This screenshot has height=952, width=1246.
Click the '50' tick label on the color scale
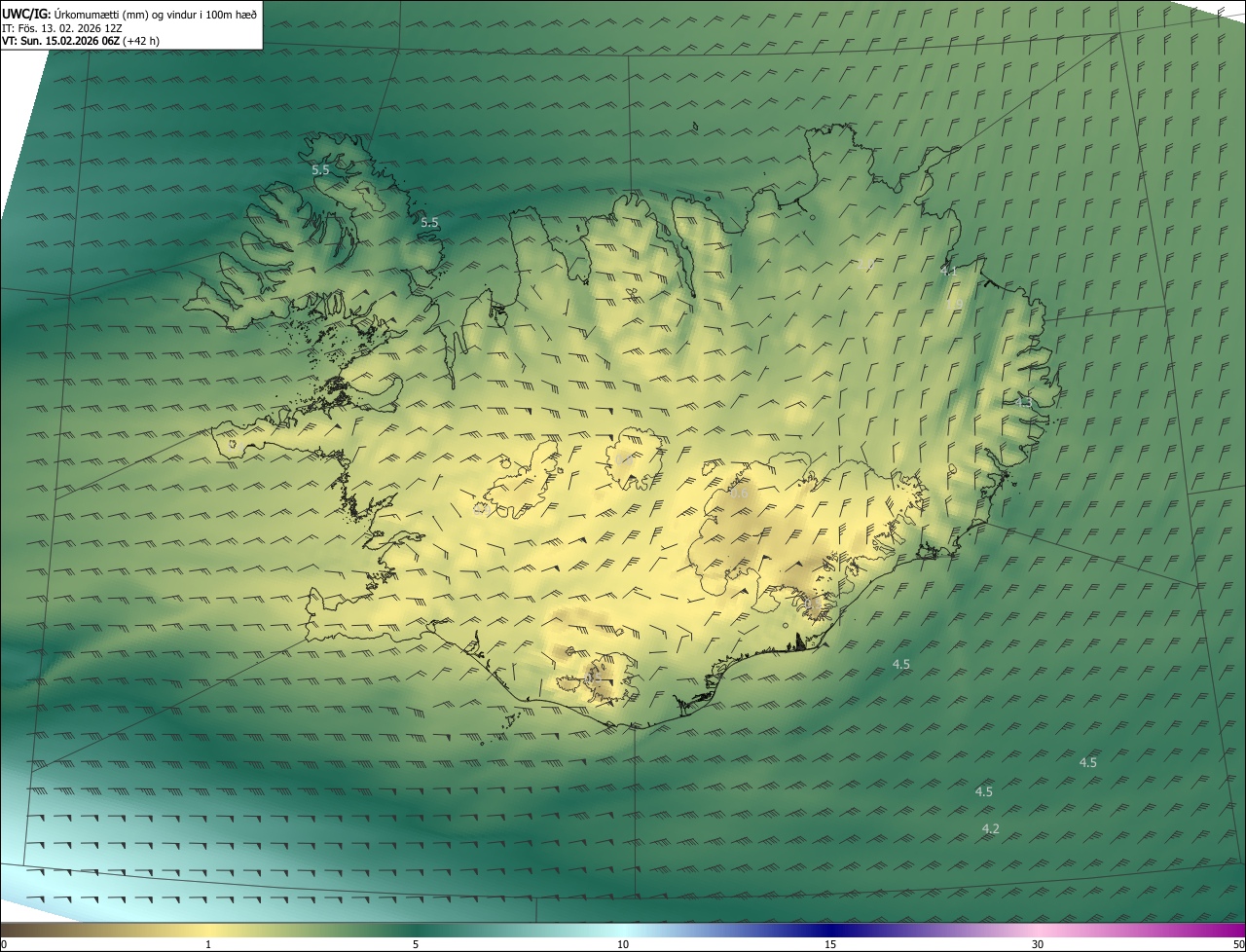1238,945
